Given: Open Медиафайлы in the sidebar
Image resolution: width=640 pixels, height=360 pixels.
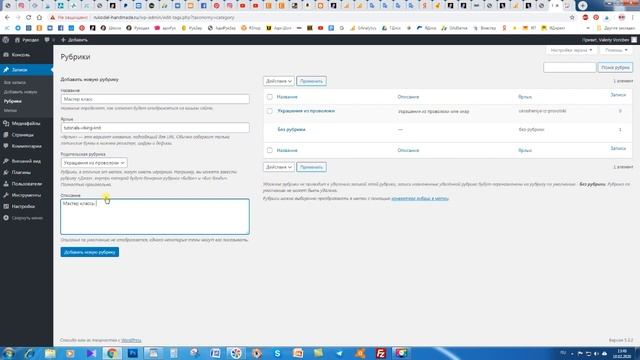Looking at the screenshot, I should (x=27, y=123).
